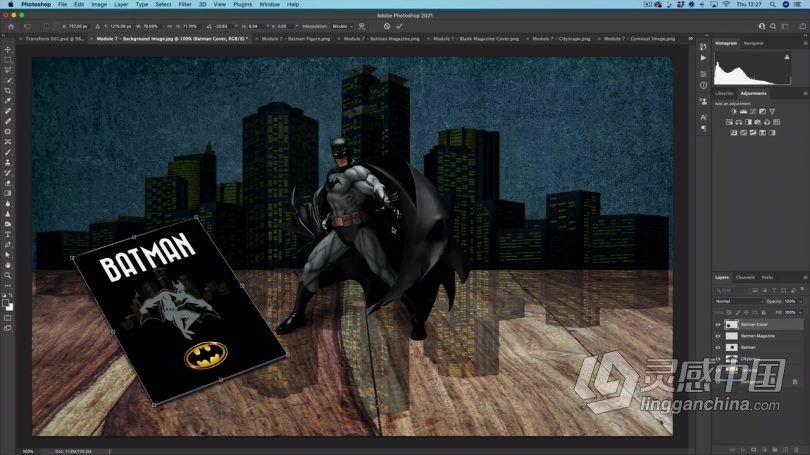Click the Home icon in options bar
Viewport: 810px width, 455px height.
(11, 26)
